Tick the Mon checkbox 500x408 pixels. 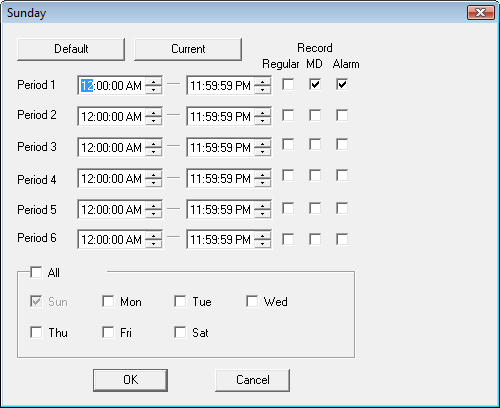click(108, 301)
